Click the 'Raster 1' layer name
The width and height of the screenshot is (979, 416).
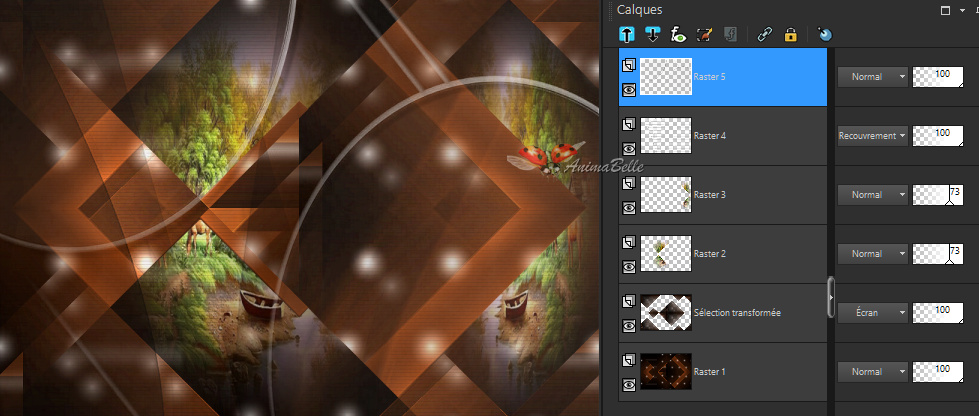709,372
